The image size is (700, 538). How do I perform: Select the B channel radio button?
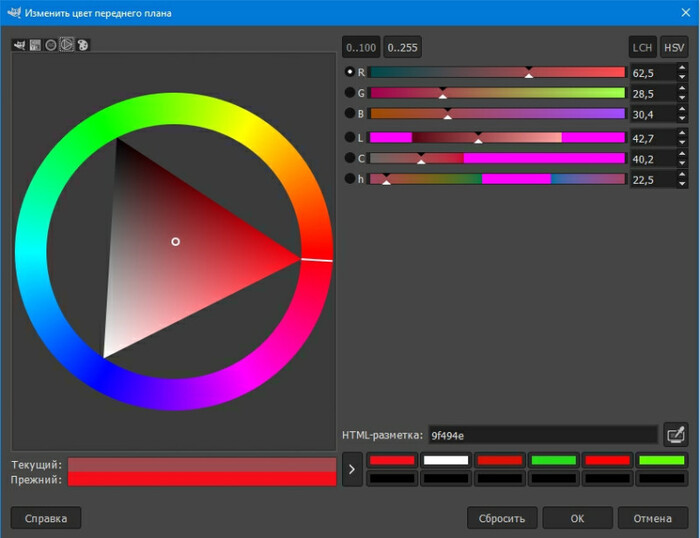coord(350,113)
